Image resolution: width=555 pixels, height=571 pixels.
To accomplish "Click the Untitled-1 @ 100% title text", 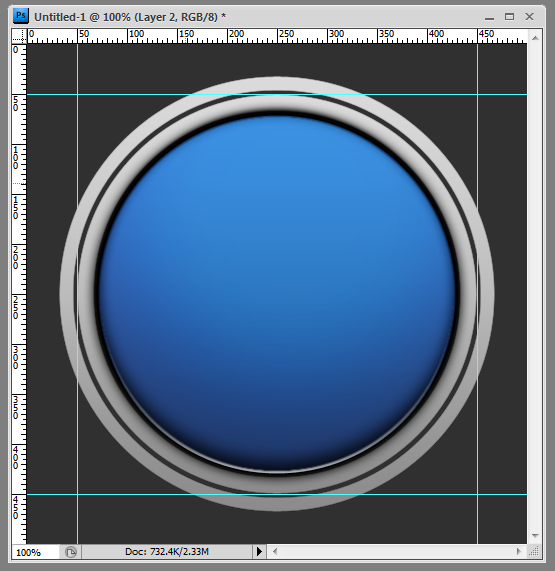I will point(130,17).
